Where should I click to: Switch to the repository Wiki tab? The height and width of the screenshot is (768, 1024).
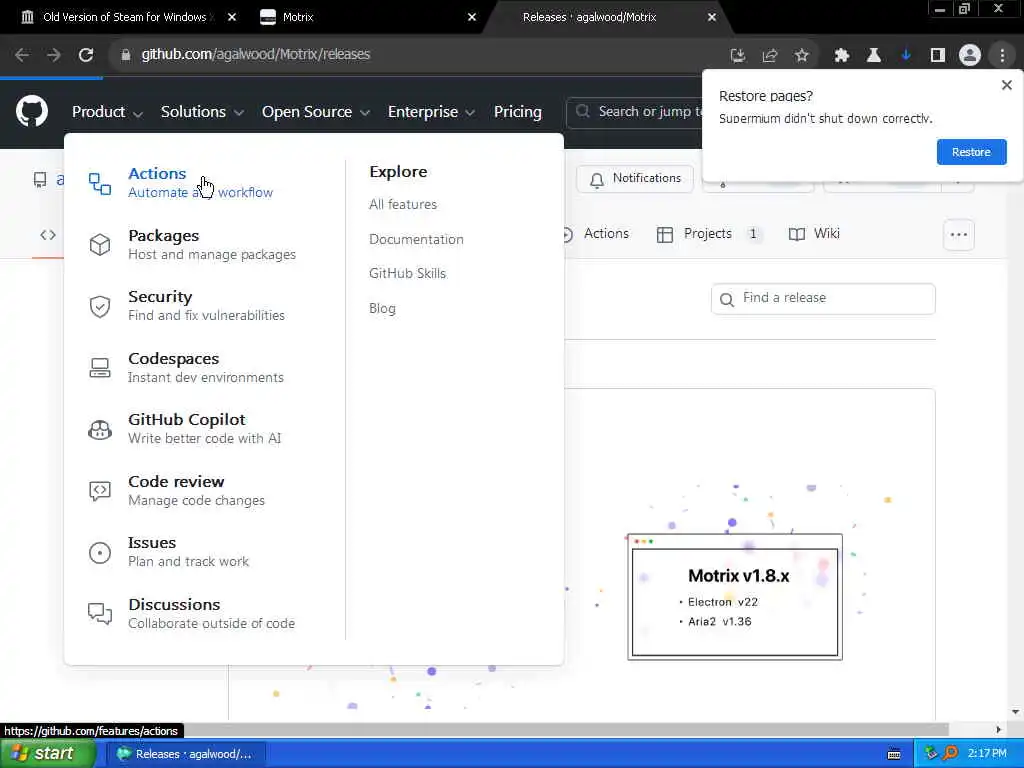point(814,234)
